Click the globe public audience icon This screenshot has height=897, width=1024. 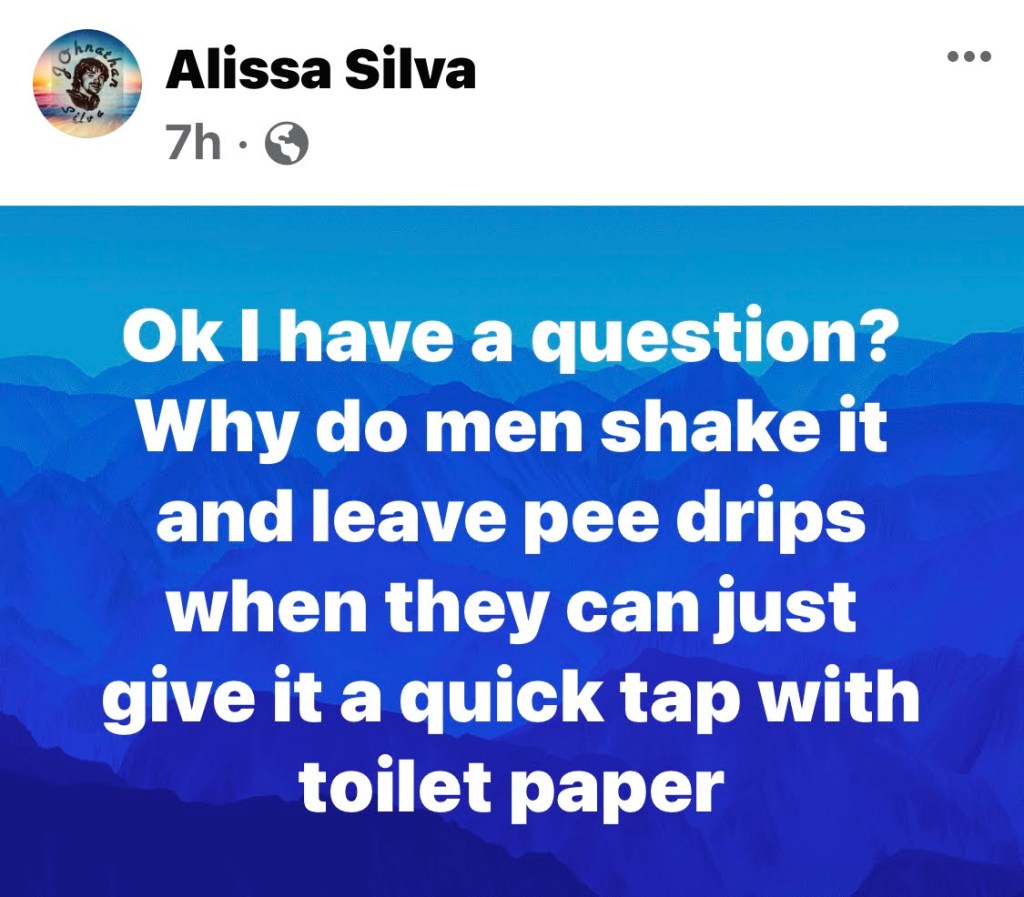[285, 144]
